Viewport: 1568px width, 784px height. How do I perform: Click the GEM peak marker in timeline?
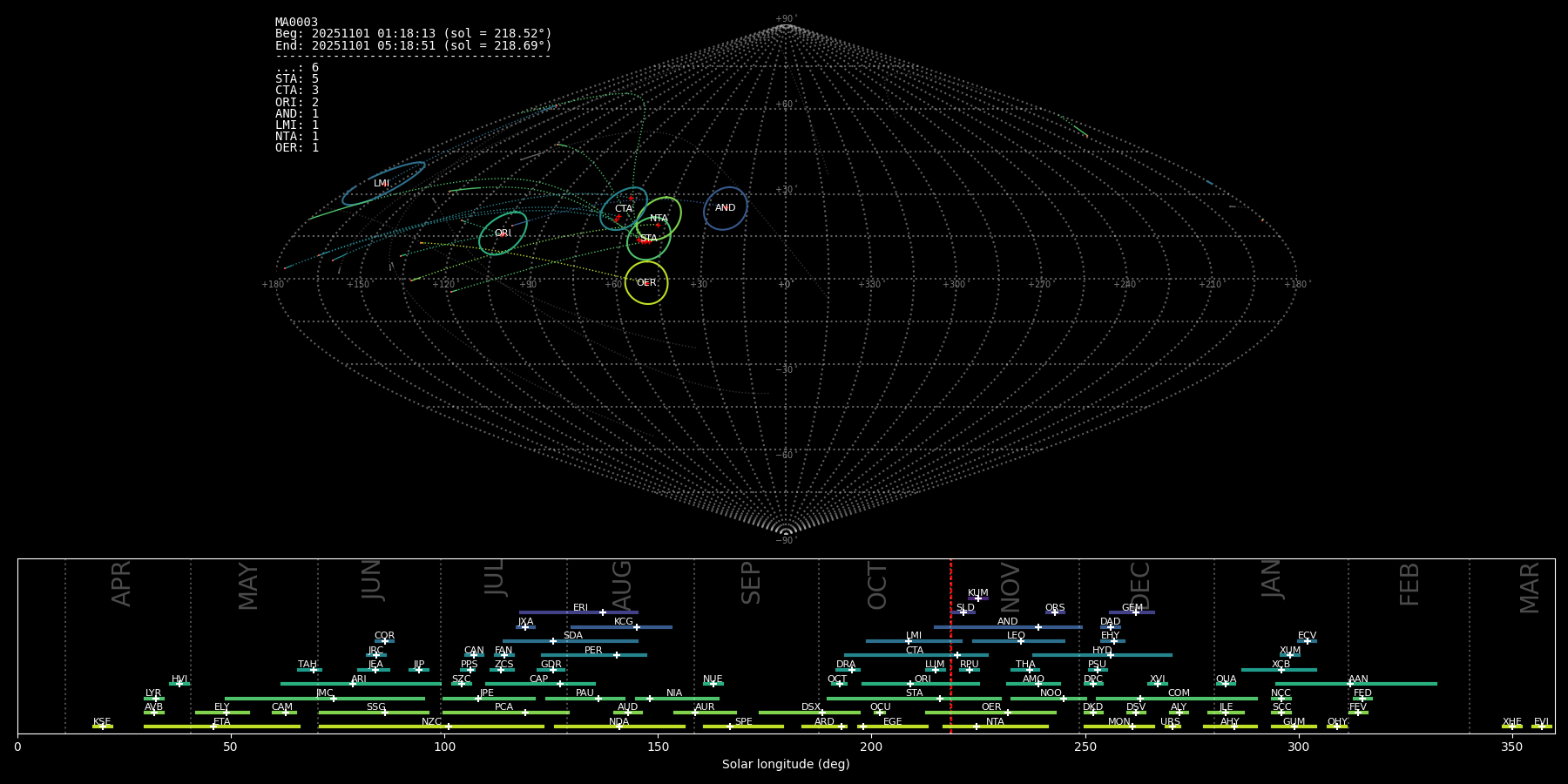1135,612
